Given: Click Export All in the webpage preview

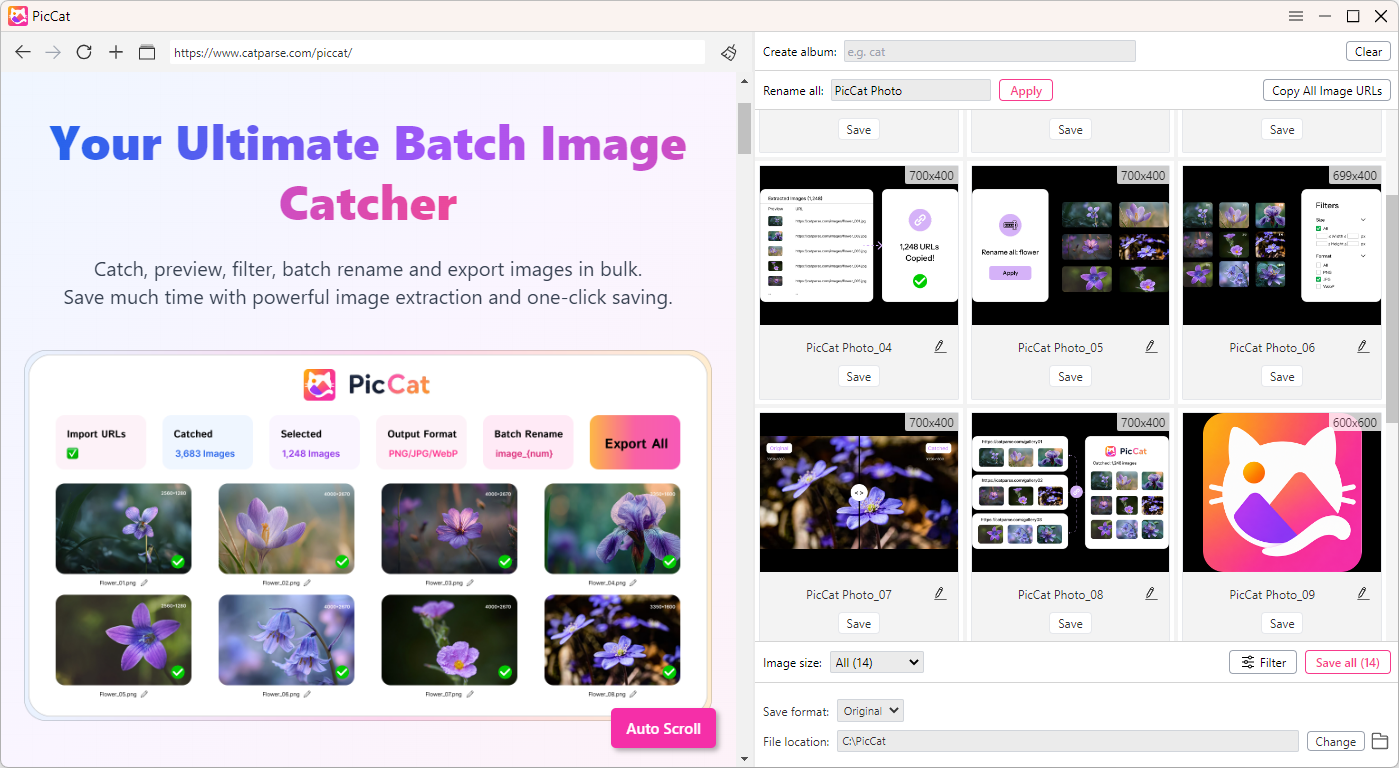Looking at the screenshot, I should (635, 443).
